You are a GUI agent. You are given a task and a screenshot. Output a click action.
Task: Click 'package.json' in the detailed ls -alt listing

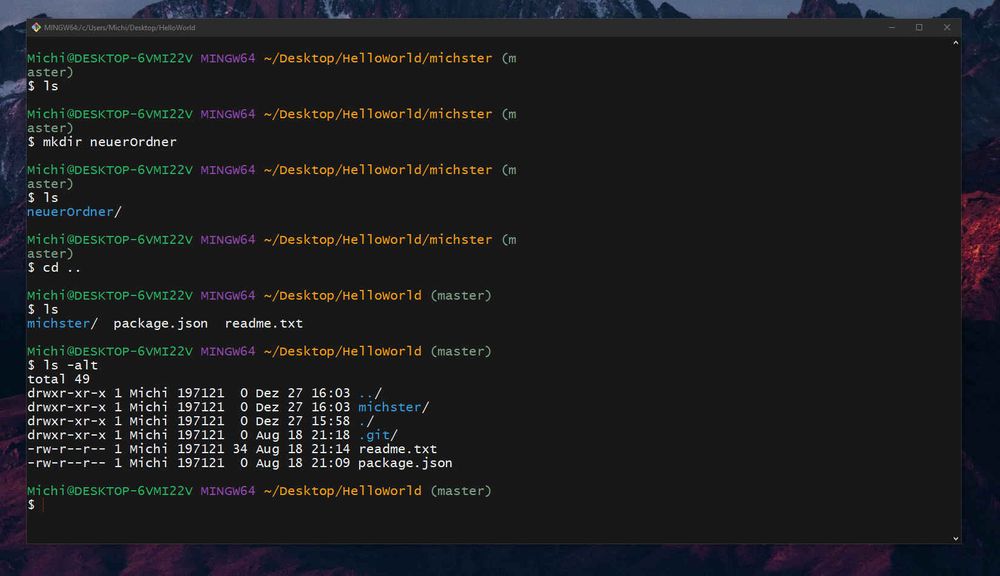pos(405,463)
